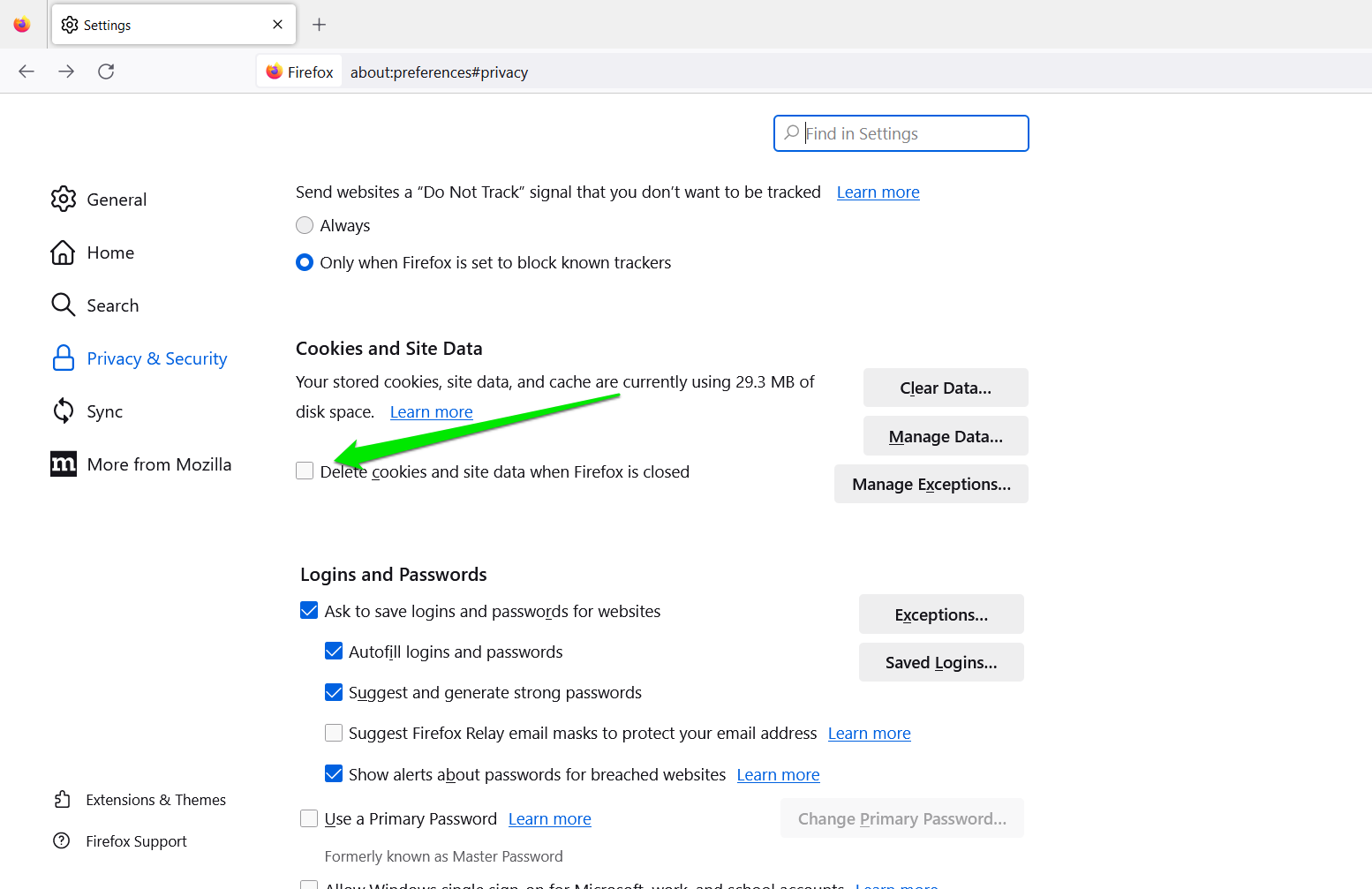
Task: Focus the Find in Settings search box
Action: (x=901, y=133)
